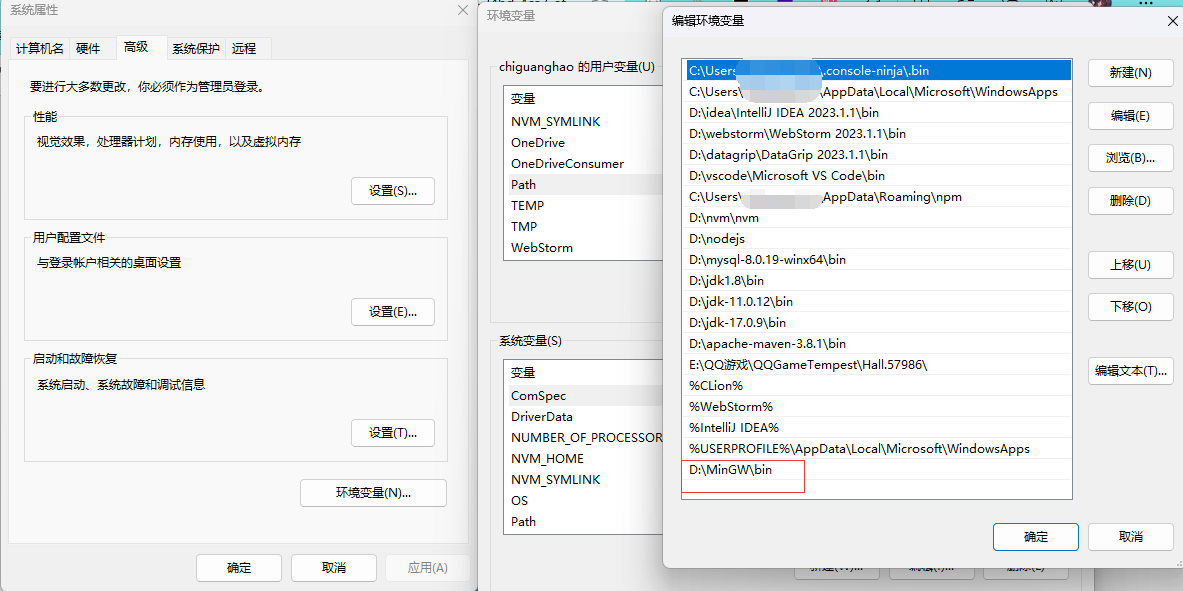Switch to the 硬件 tab

click(x=88, y=49)
